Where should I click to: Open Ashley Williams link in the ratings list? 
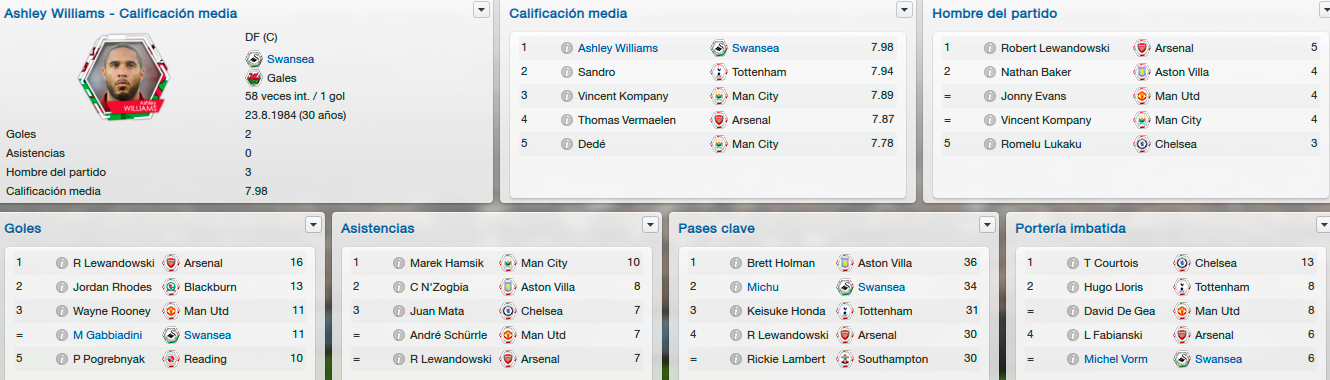(x=632, y=48)
